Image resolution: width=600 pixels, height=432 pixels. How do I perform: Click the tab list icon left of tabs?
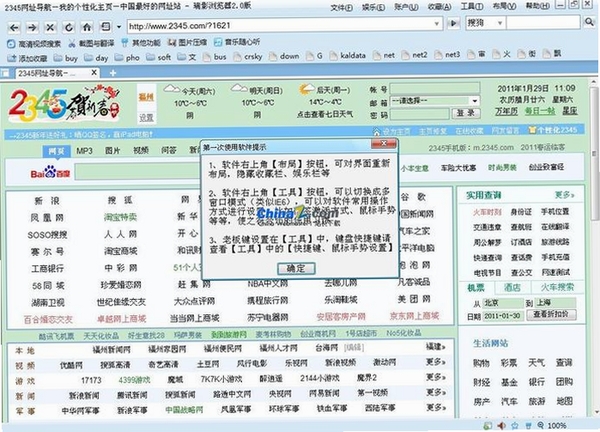coord(5,73)
